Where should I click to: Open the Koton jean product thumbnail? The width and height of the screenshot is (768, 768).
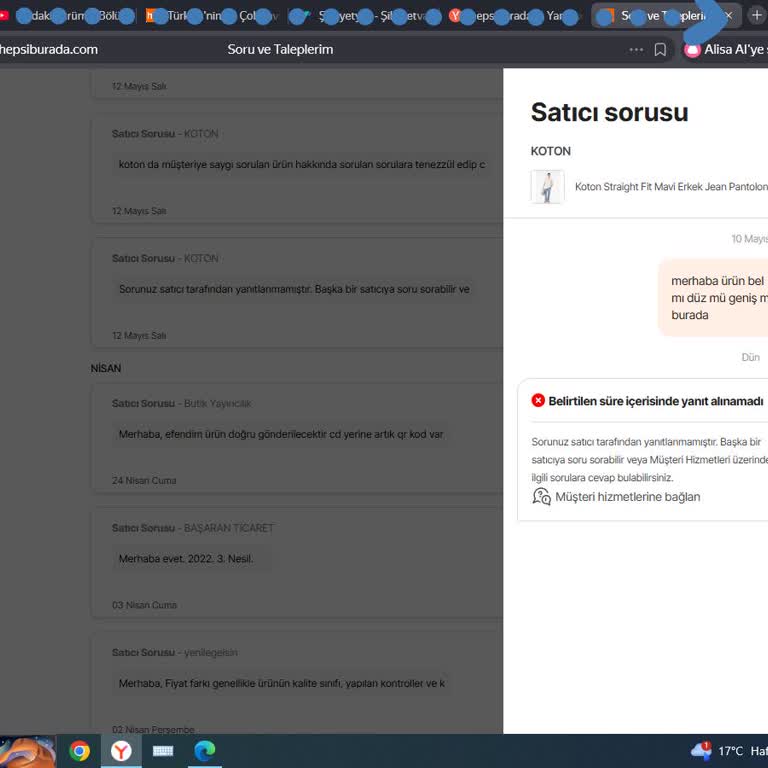[547, 187]
